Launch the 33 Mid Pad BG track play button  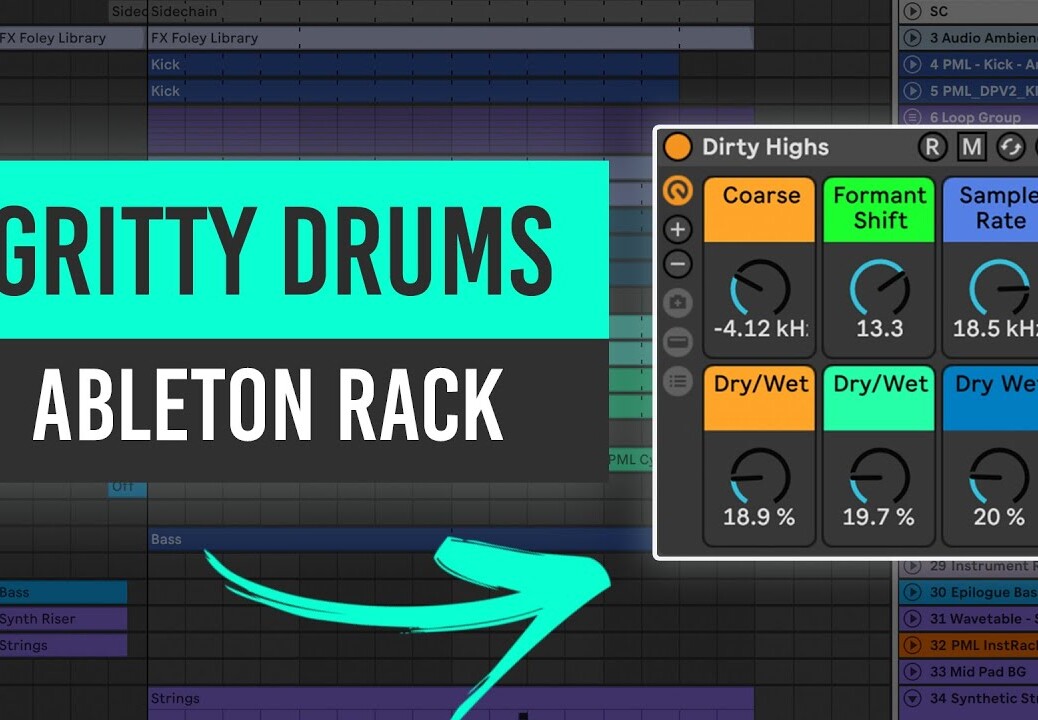(x=912, y=672)
